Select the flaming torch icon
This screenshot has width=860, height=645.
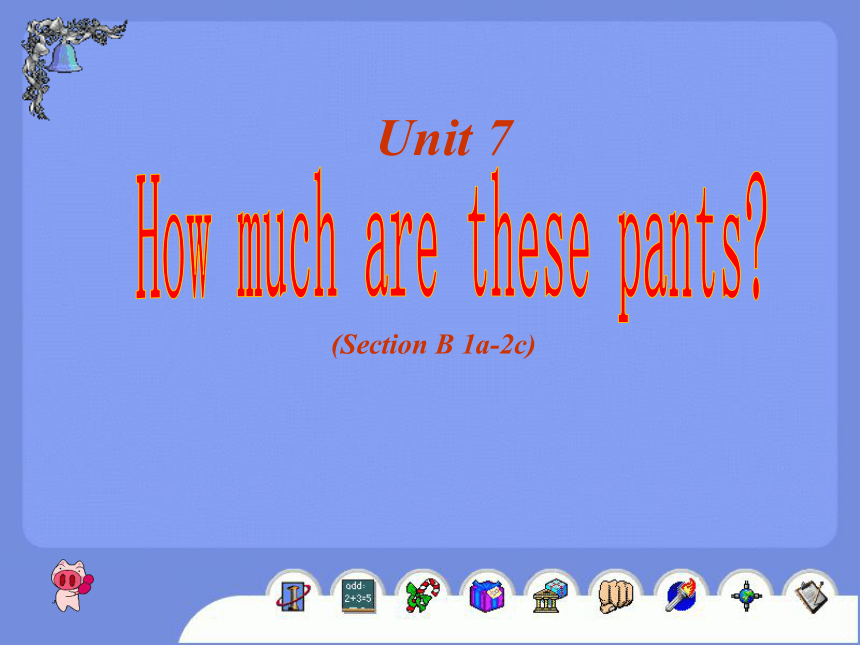(x=681, y=595)
